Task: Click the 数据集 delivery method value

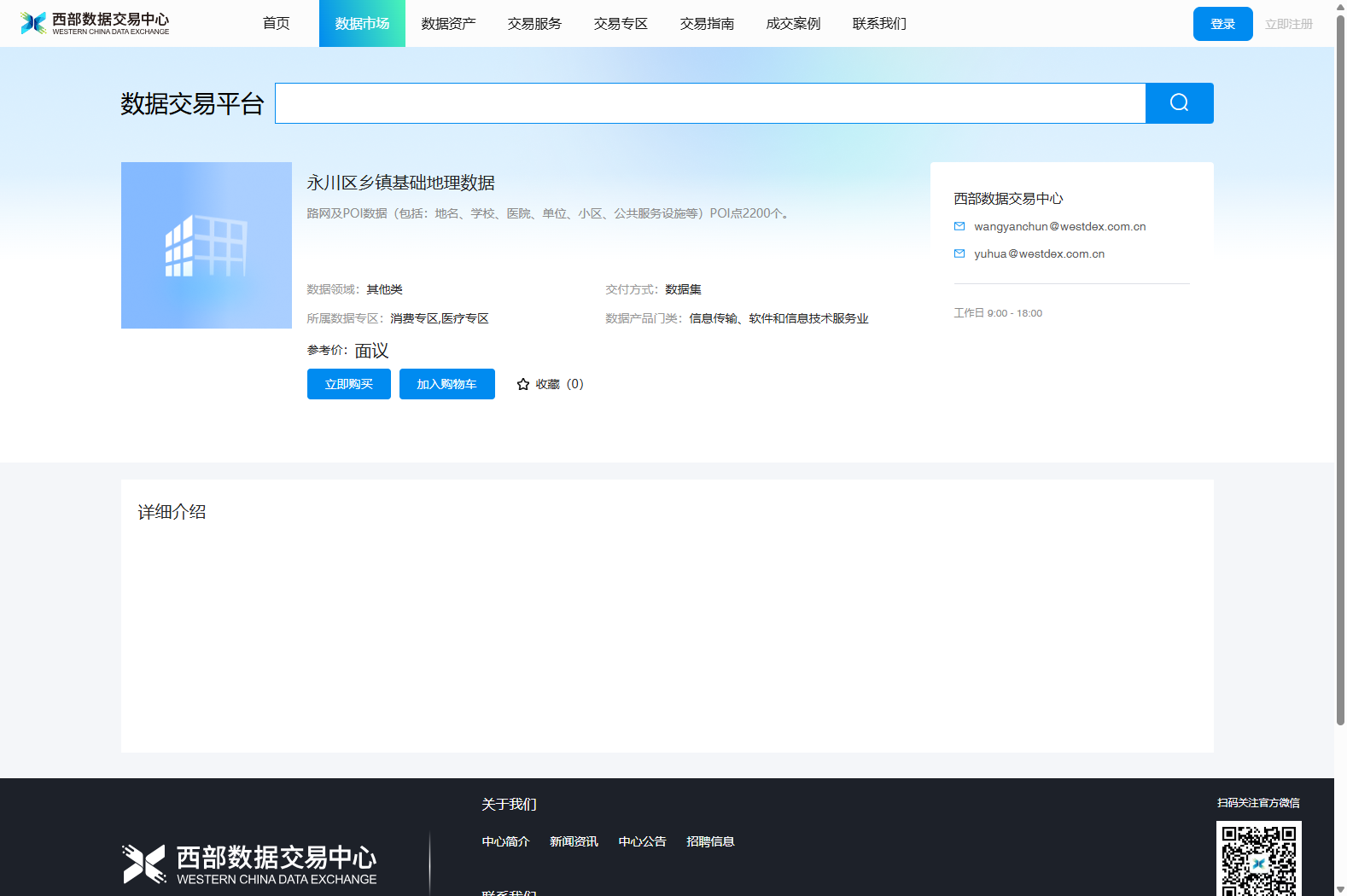Action: (683, 289)
